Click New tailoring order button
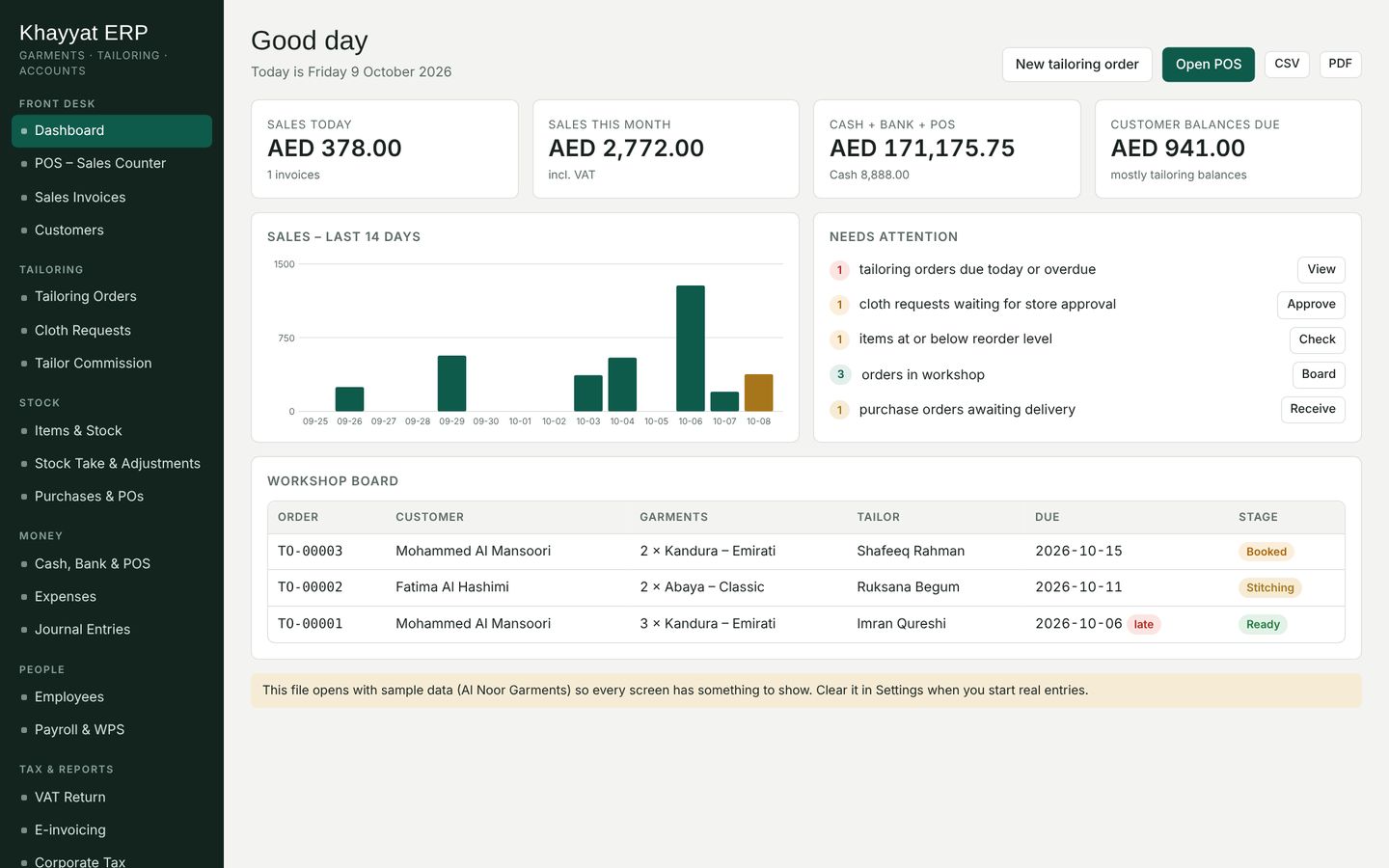This screenshot has width=1389, height=868. 1076,65
